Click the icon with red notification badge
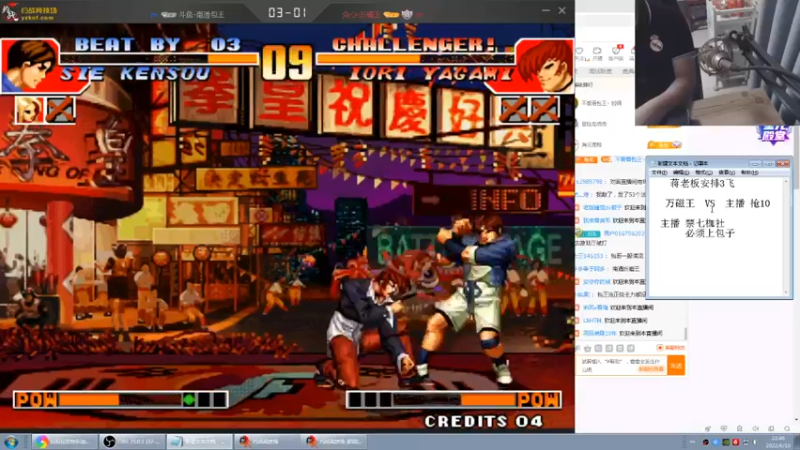The image size is (800, 450). pyautogui.click(x=616, y=50)
